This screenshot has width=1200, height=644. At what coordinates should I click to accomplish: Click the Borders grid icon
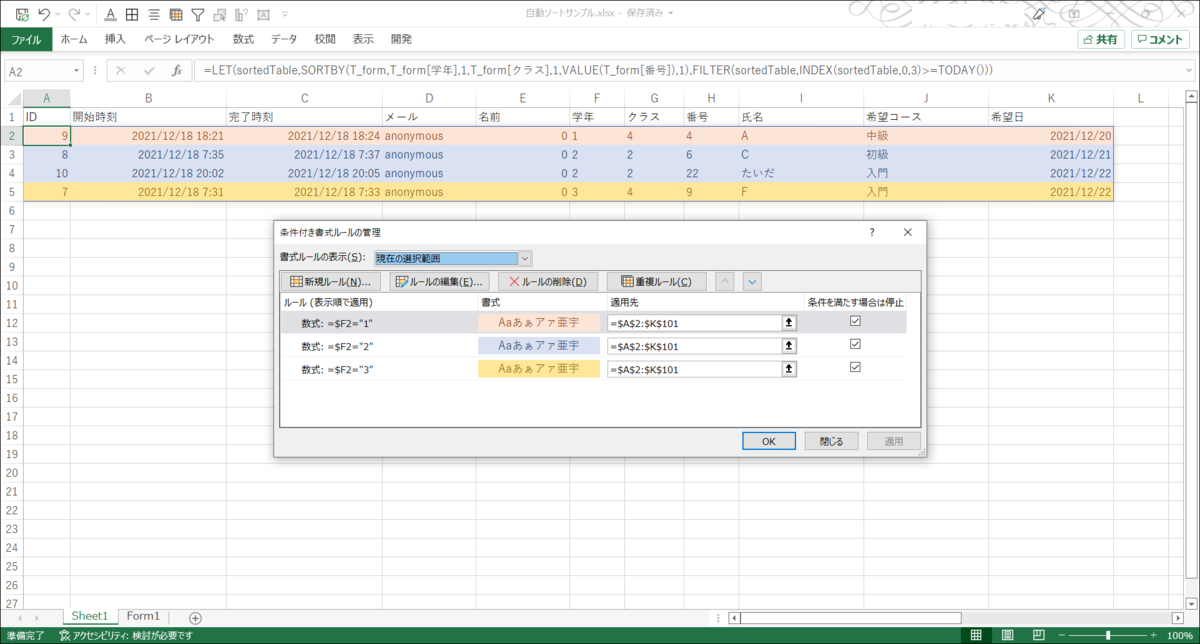click(132, 14)
